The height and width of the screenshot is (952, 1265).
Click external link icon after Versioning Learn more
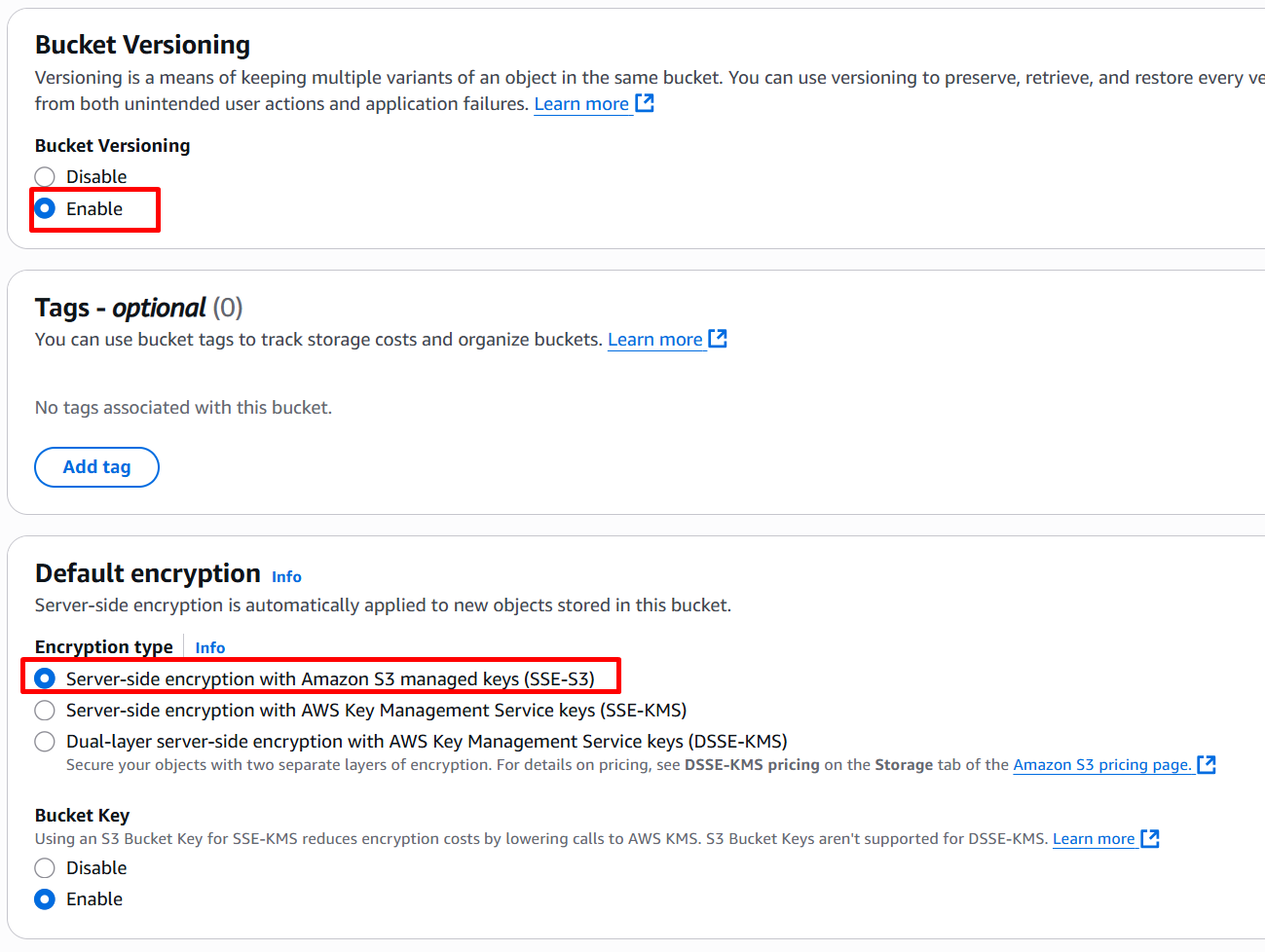[645, 103]
